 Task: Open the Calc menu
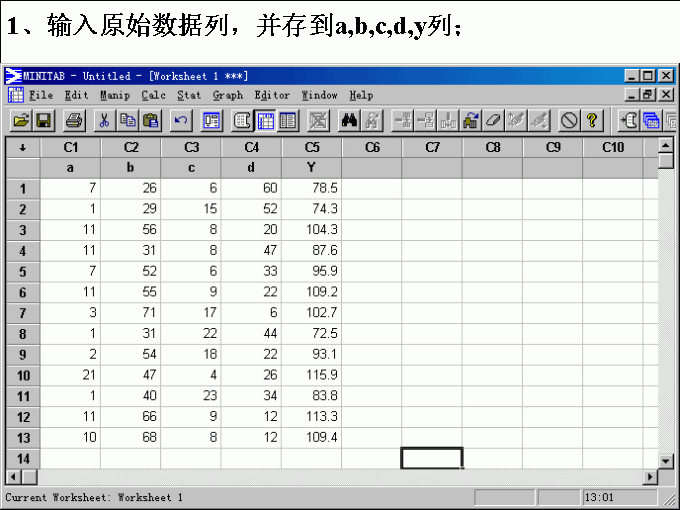[154, 95]
